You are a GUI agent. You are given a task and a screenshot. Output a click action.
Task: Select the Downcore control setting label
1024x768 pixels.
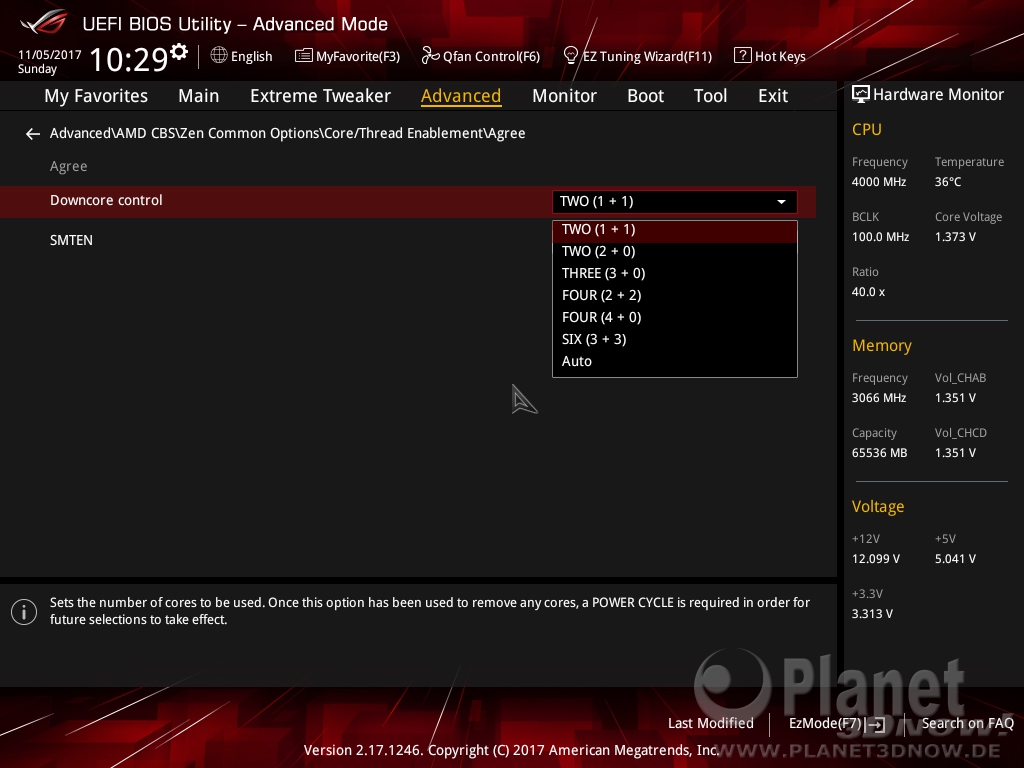click(x=106, y=200)
